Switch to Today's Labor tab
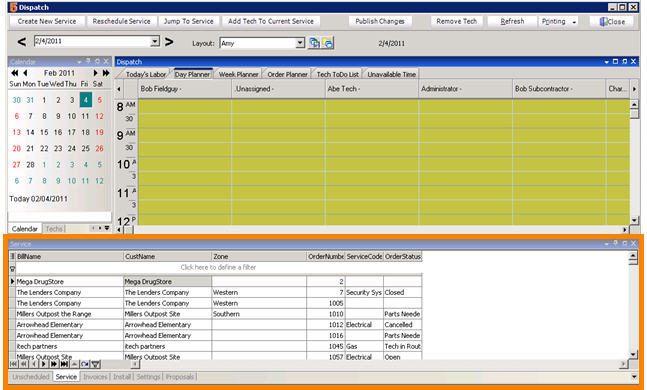 (x=145, y=74)
